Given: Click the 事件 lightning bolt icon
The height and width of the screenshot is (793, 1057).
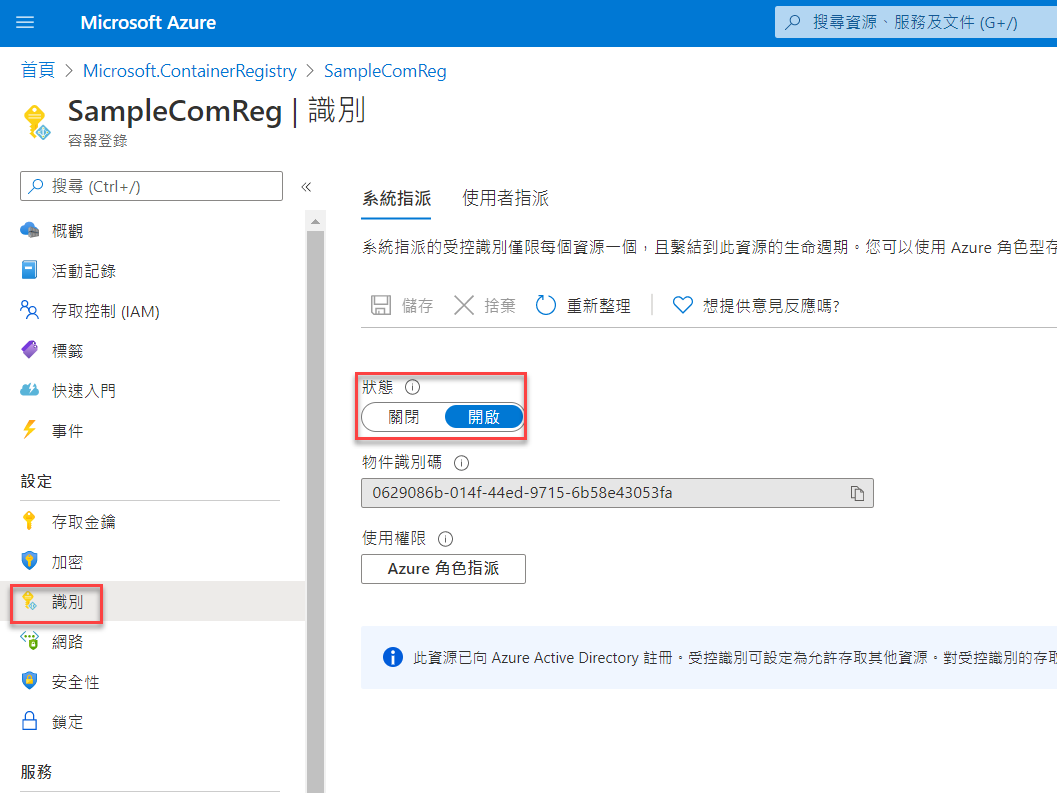Looking at the screenshot, I should pos(30,430).
